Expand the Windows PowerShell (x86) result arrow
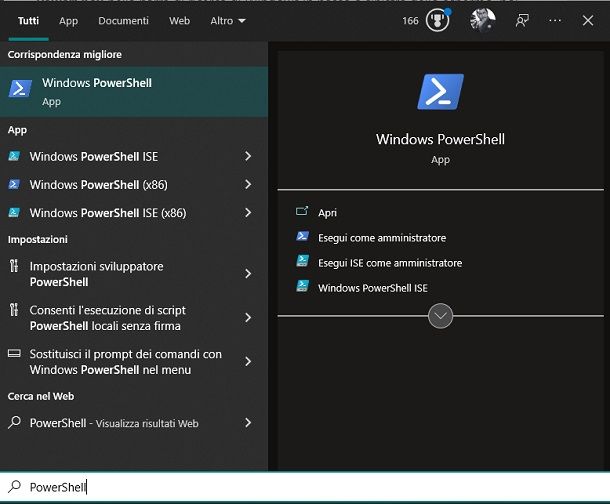 pos(248,184)
